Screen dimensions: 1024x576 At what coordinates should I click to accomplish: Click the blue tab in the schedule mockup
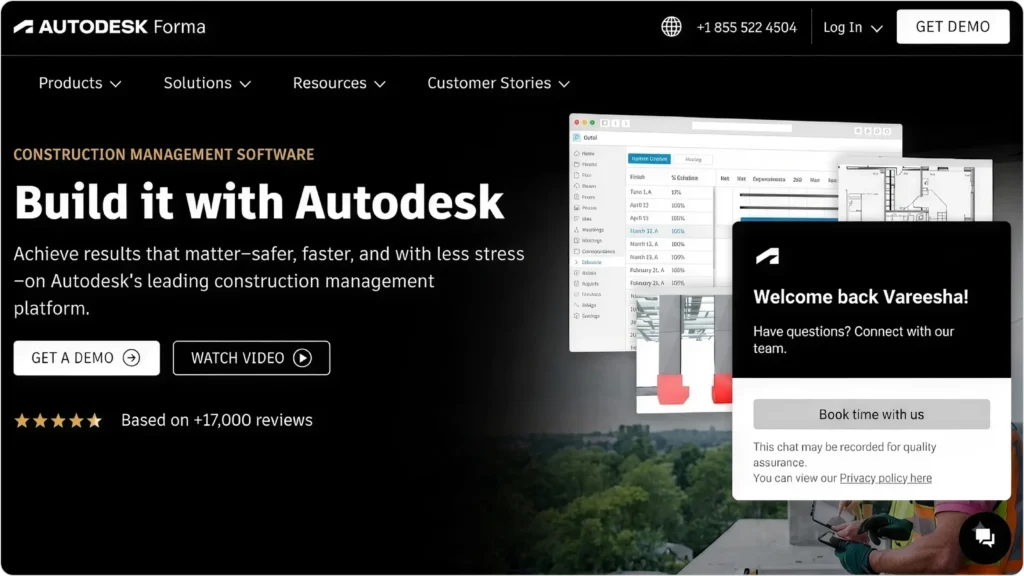(x=649, y=159)
